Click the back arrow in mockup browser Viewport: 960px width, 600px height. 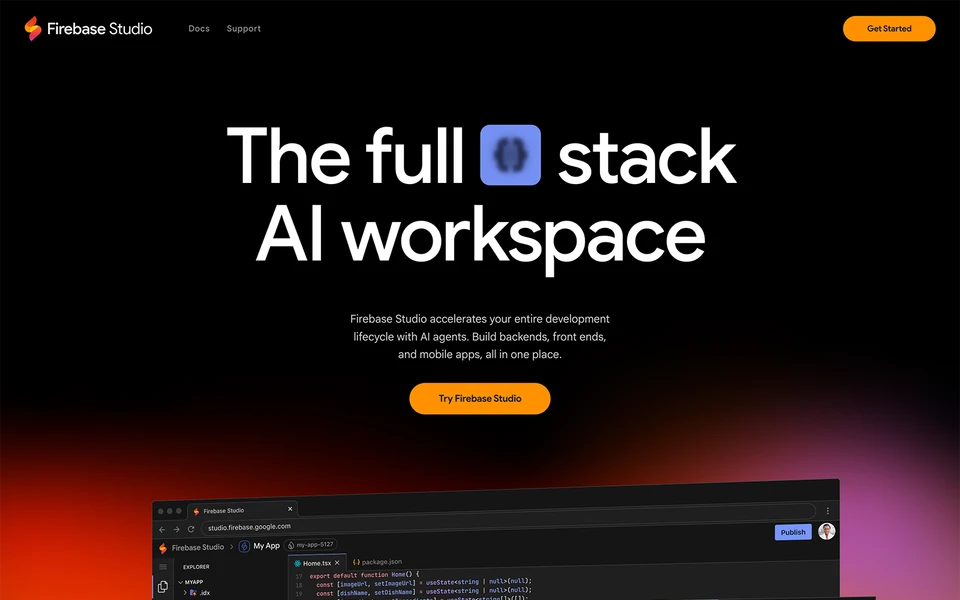162,530
